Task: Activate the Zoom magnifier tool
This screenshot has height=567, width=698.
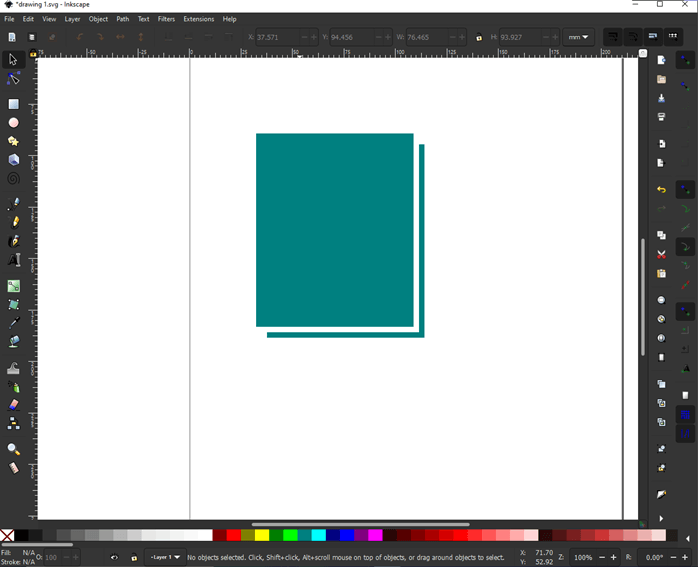Action: pyautogui.click(x=14, y=450)
